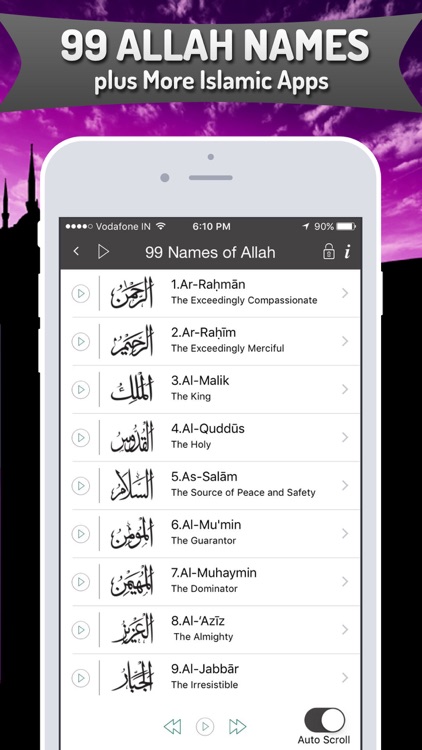Screen dimensions: 422x750
Task: Open details chevron for Ar-Raḥmān
Action: (345, 294)
